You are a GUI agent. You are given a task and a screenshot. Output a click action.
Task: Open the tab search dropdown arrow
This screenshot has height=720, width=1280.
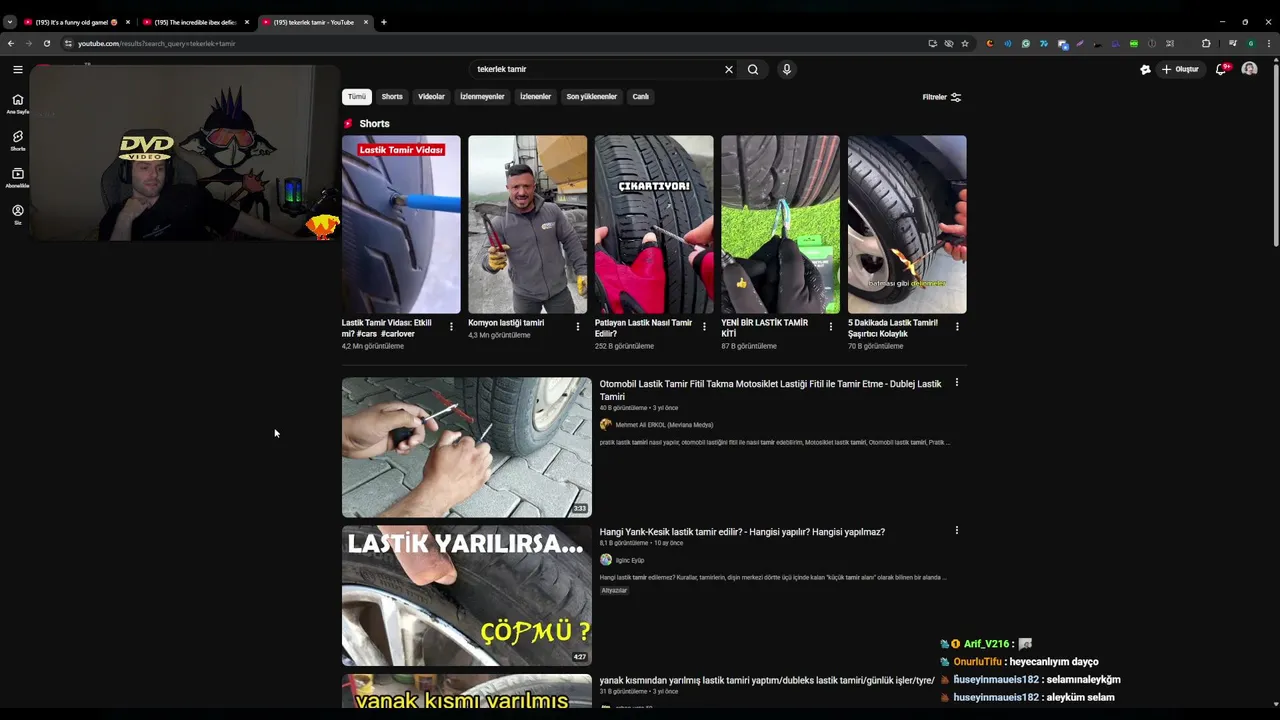tap(9, 22)
